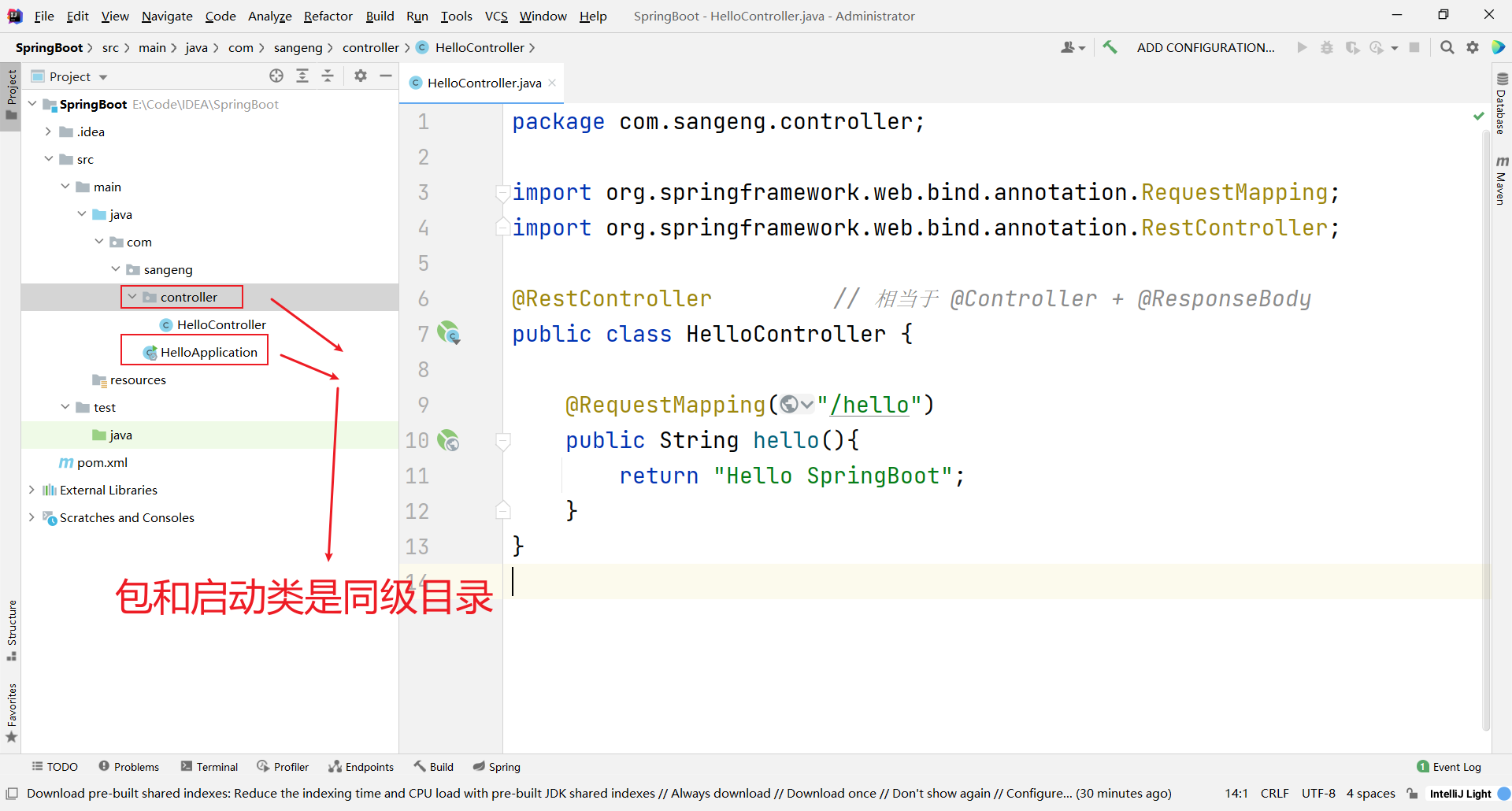Image resolution: width=1512 pixels, height=811 pixels.
Task: Collapse the controller package
Action: tap(132, 297)
